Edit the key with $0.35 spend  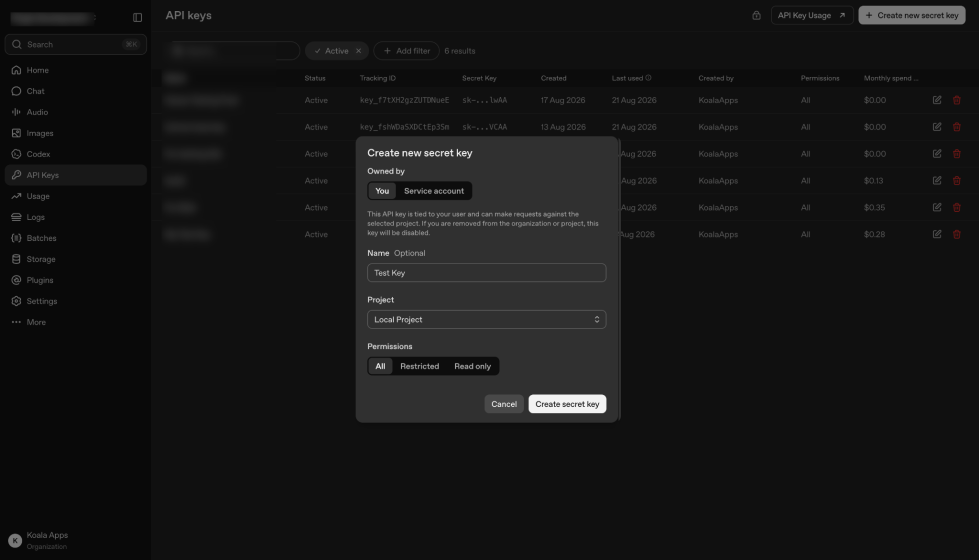(937, 207)
